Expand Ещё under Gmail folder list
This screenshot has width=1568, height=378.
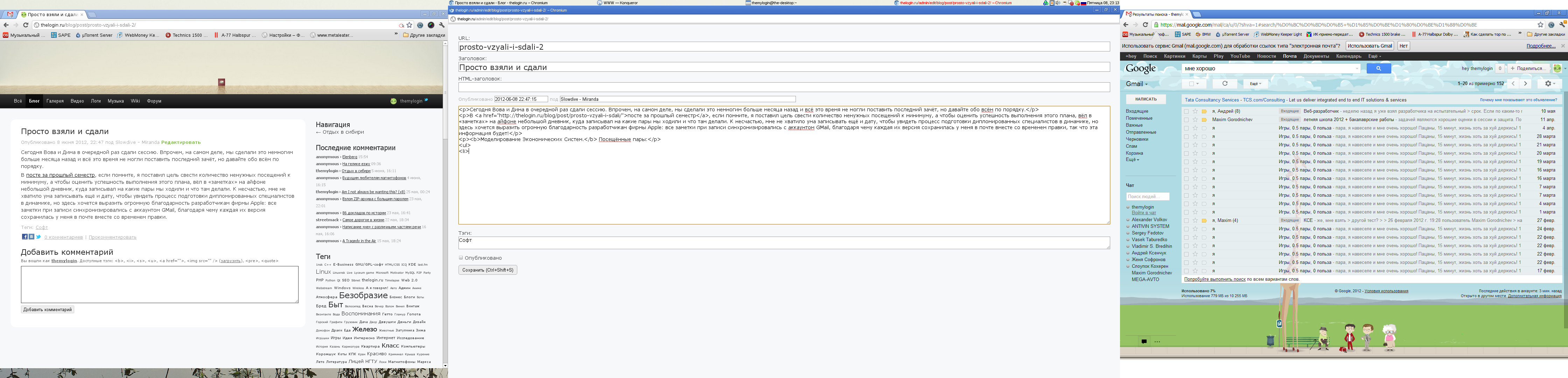click(x=1132, y=160)
